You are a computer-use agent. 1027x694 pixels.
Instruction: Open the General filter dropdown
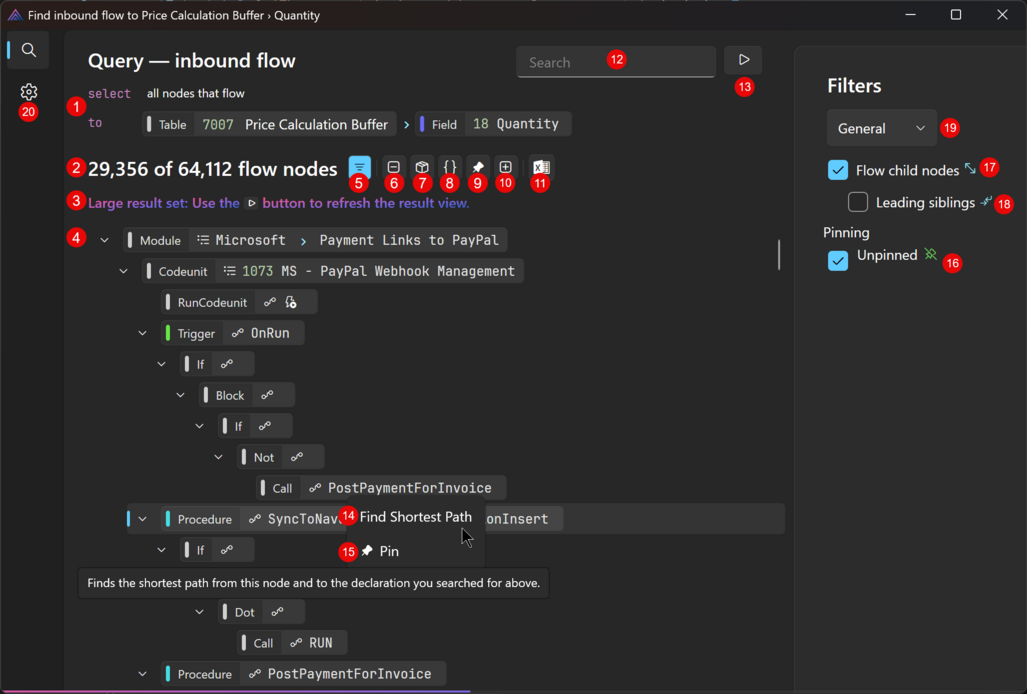pyautogui.click(x=881, y=128)
